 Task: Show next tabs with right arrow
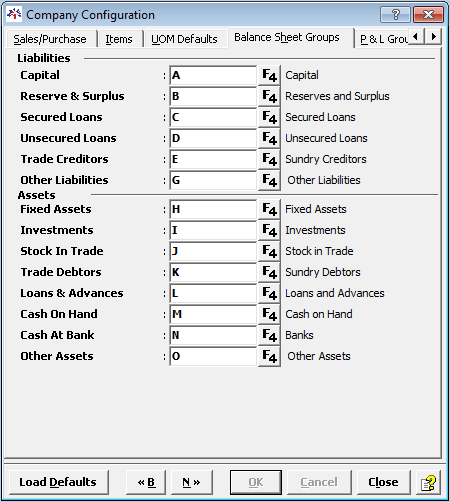click(x=433, y=36)
